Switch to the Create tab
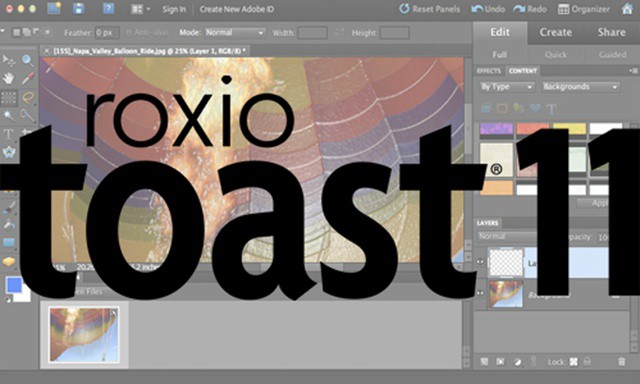The image size is (640, 384). 556,32
